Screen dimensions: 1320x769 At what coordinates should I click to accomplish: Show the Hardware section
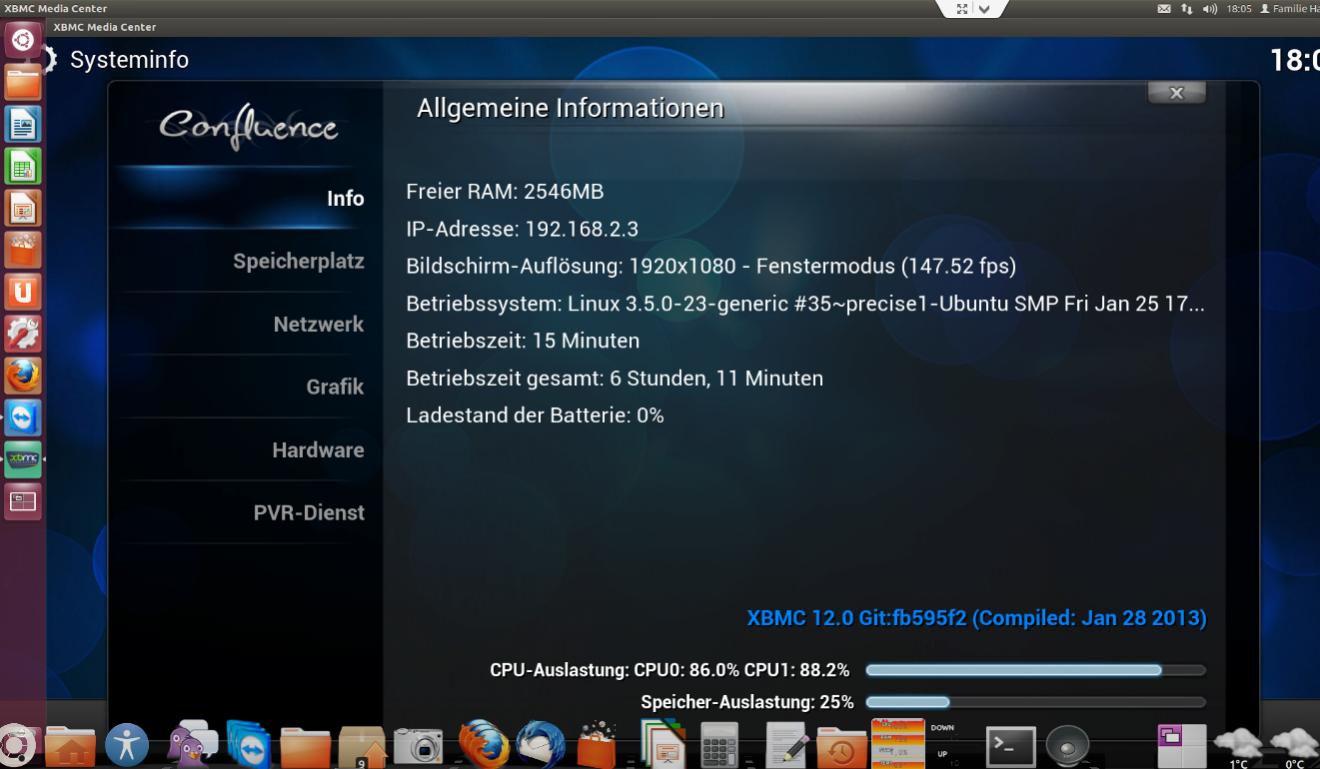(318, 450)
